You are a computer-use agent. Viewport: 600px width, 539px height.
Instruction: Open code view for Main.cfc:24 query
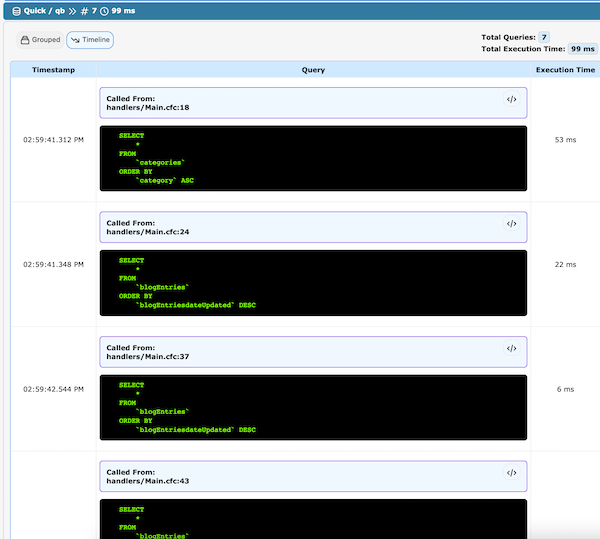511,224
